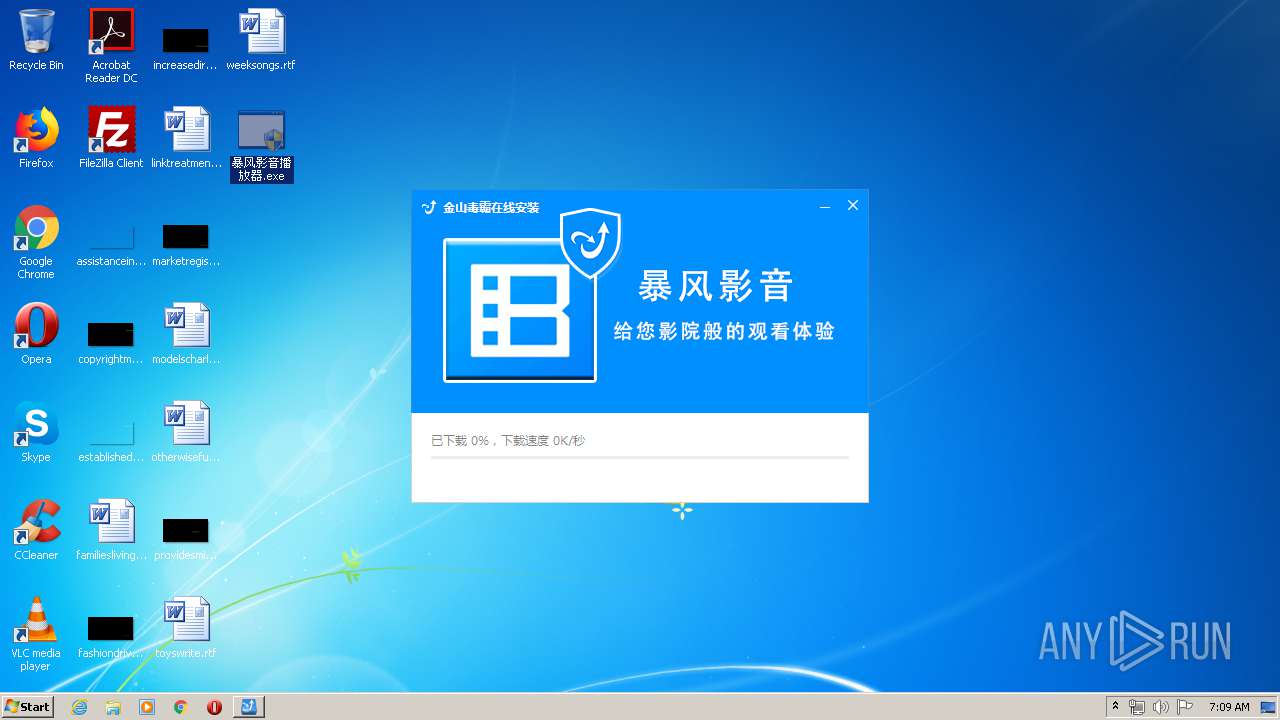This screenshot has width=1280, height=720.
Task: Launch Firefox from the desktop
Action: tap(36, 138)
